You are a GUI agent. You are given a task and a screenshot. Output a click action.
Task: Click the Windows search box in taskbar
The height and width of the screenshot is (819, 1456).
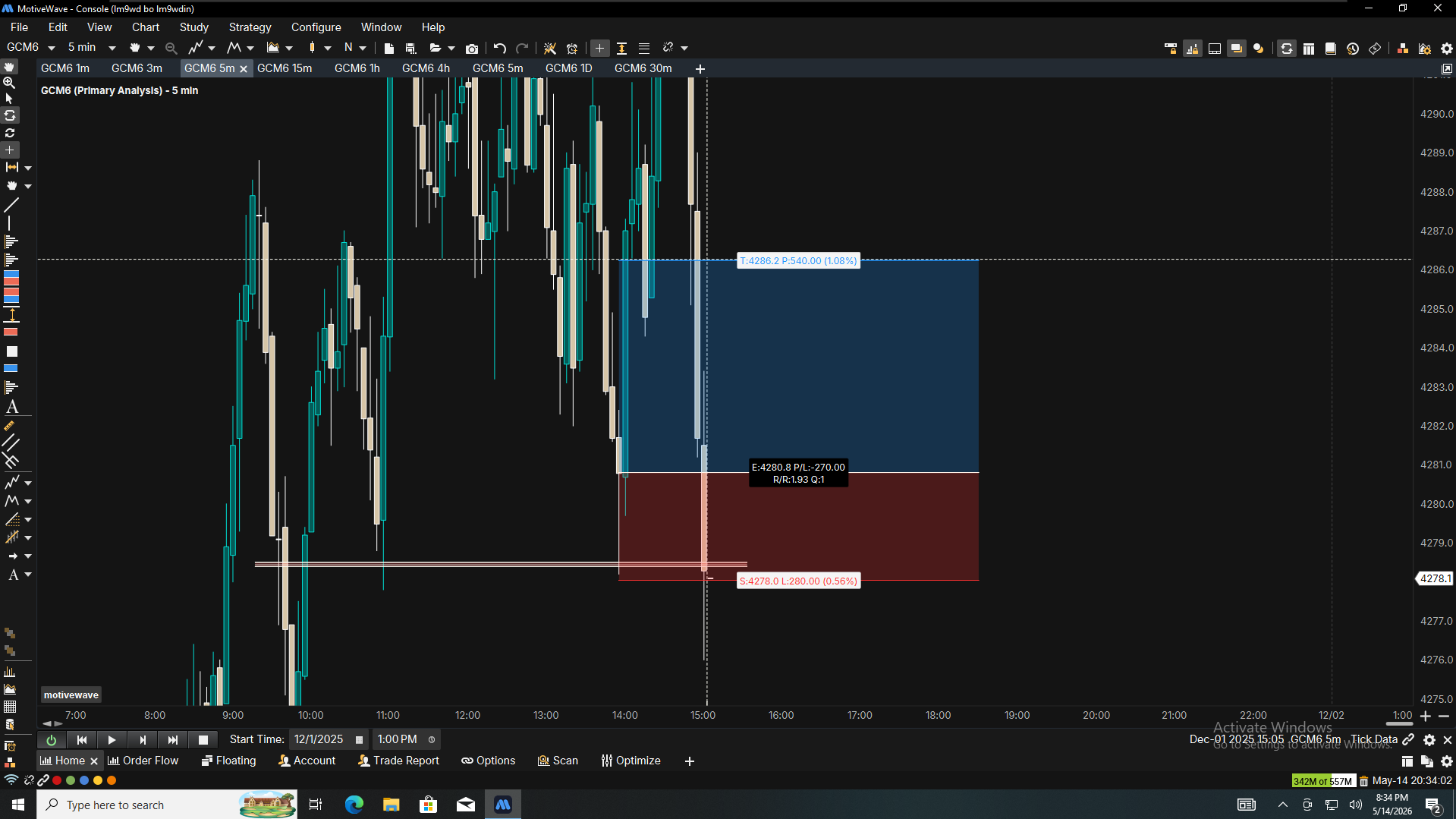pos(167,805)
